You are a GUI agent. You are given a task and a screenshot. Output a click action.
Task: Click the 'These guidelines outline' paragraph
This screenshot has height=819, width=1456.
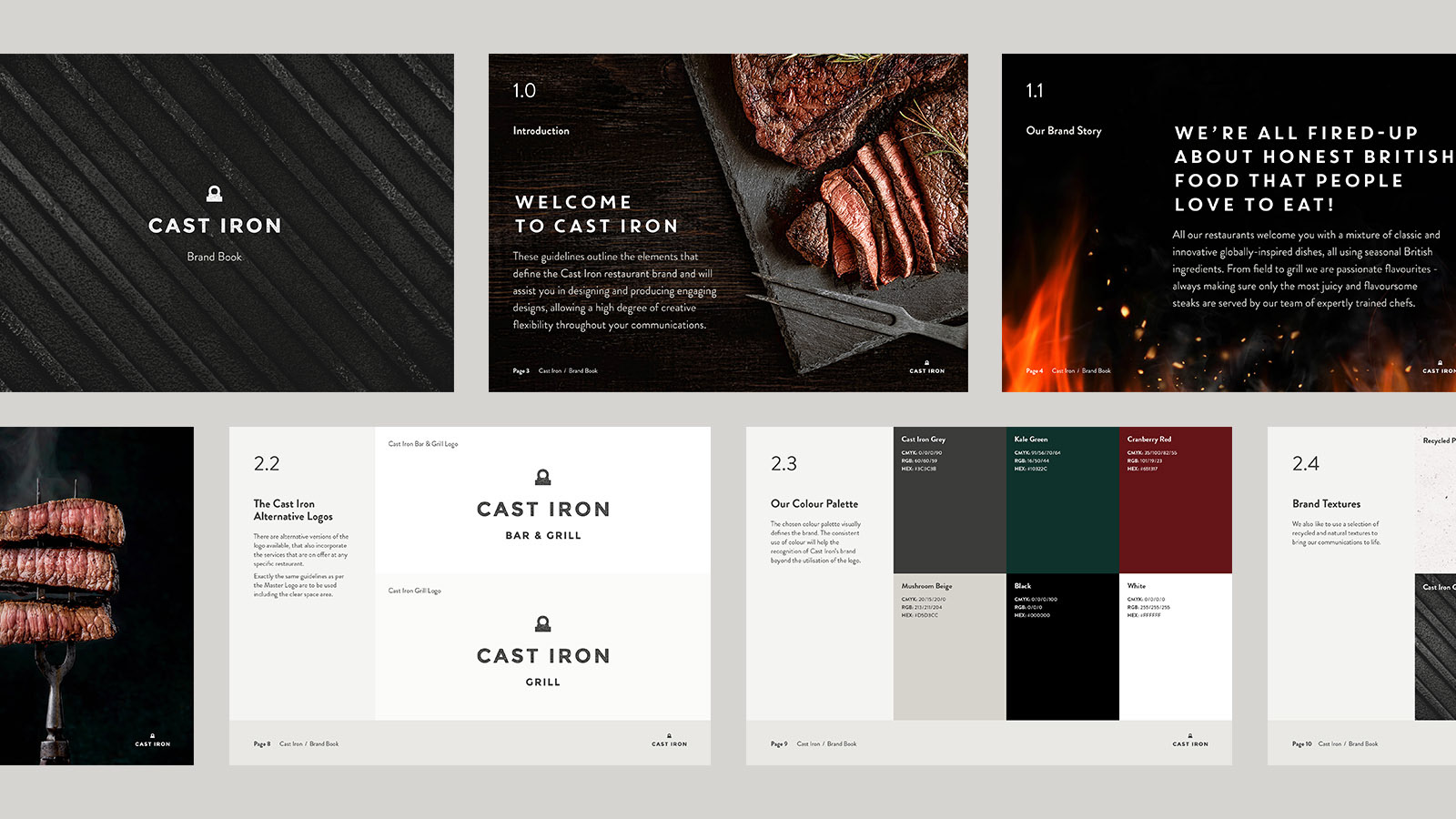pyautogui.click(x=614, y=290)
